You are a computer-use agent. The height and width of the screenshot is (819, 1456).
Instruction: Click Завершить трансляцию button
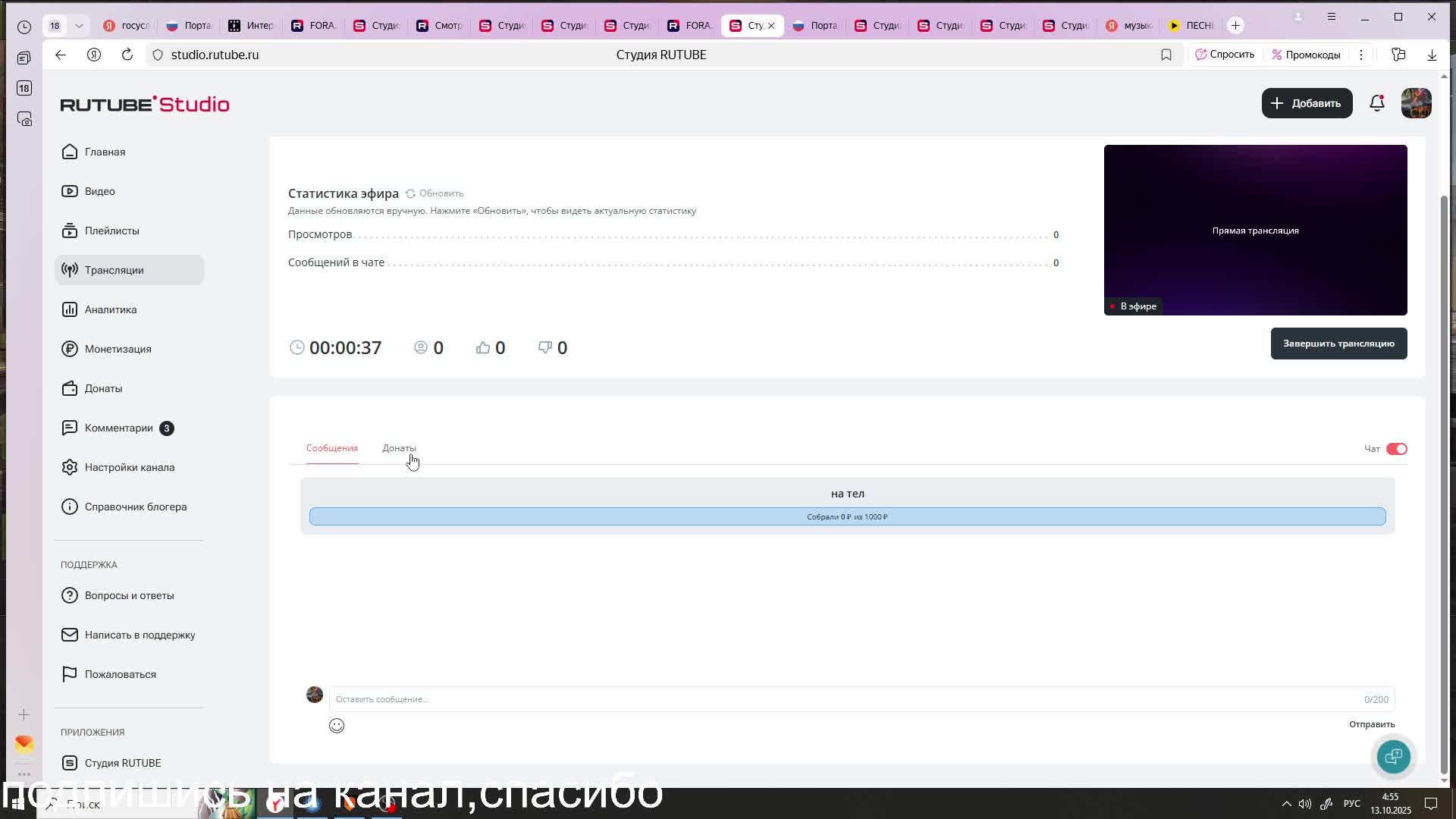point(1338,344)
